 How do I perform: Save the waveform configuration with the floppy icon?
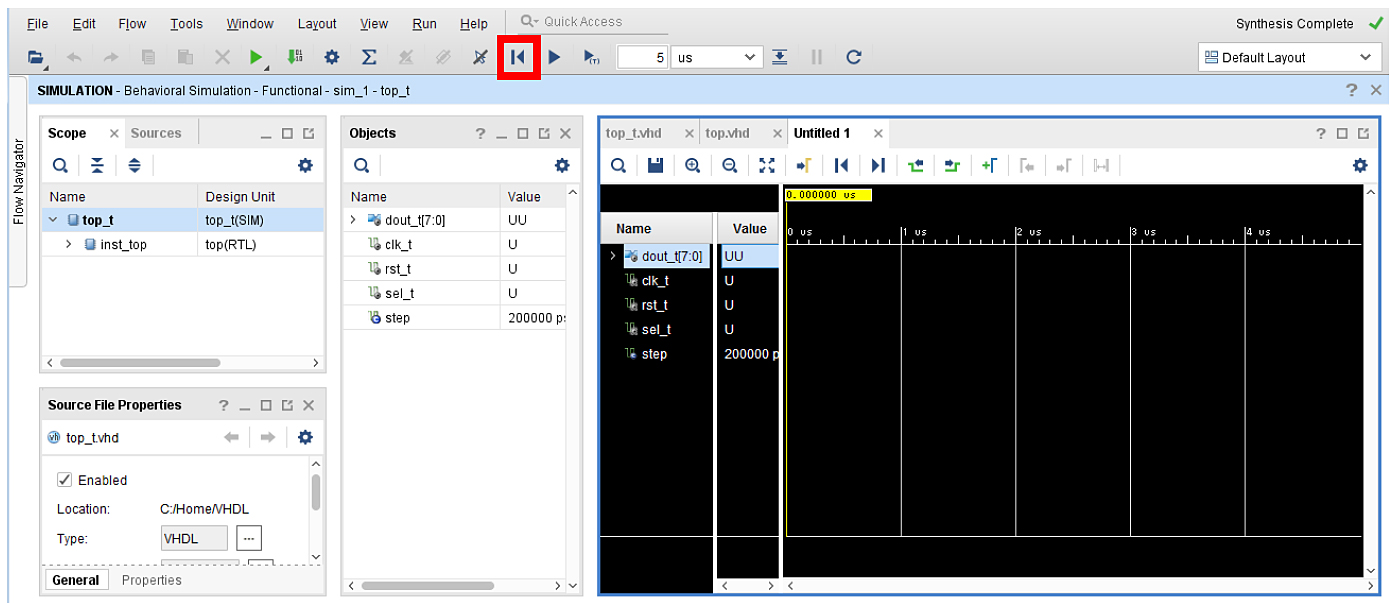[655, 165]
